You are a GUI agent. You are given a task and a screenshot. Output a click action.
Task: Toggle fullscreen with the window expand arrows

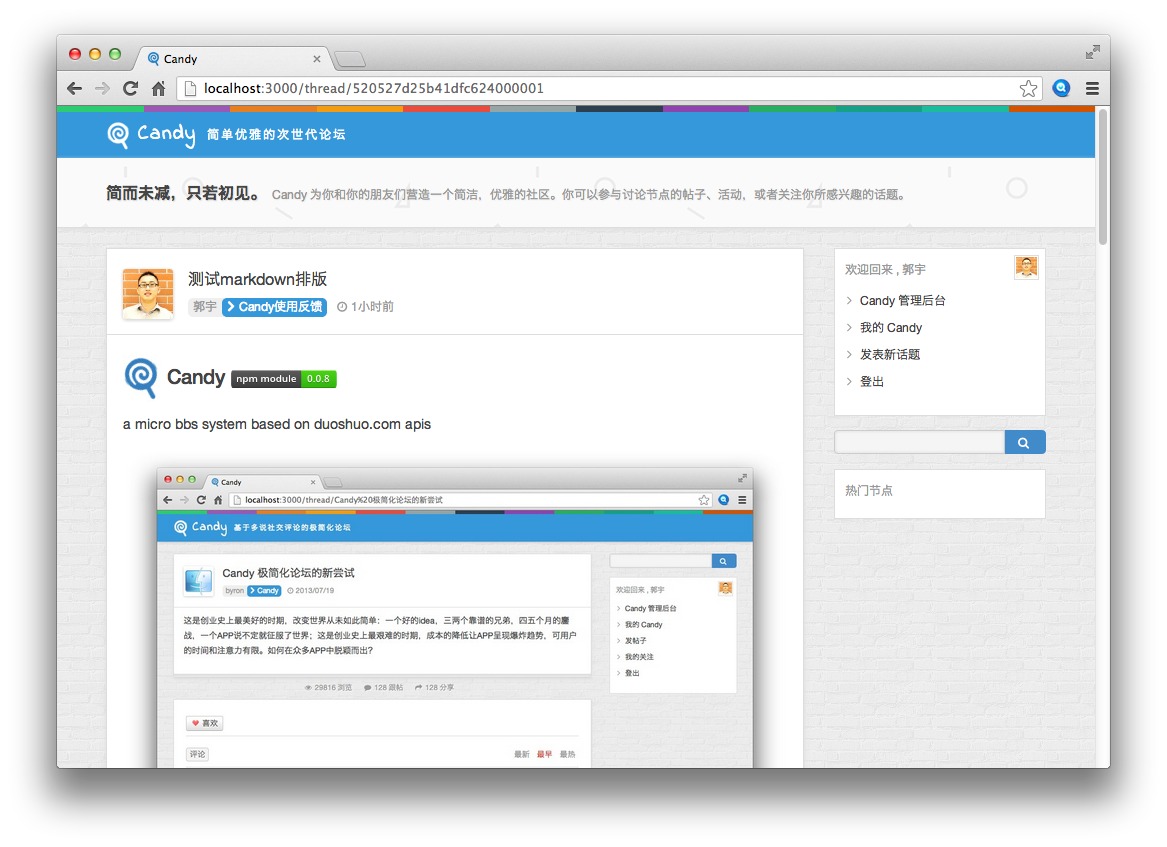(1093, 52)
